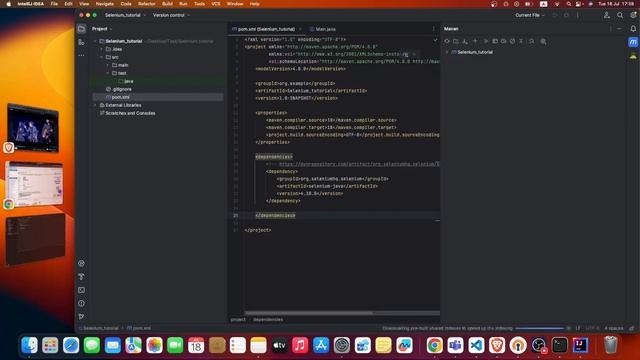Click Execute Maven Goal icon

pyautogui.click(x=495, y=41)
